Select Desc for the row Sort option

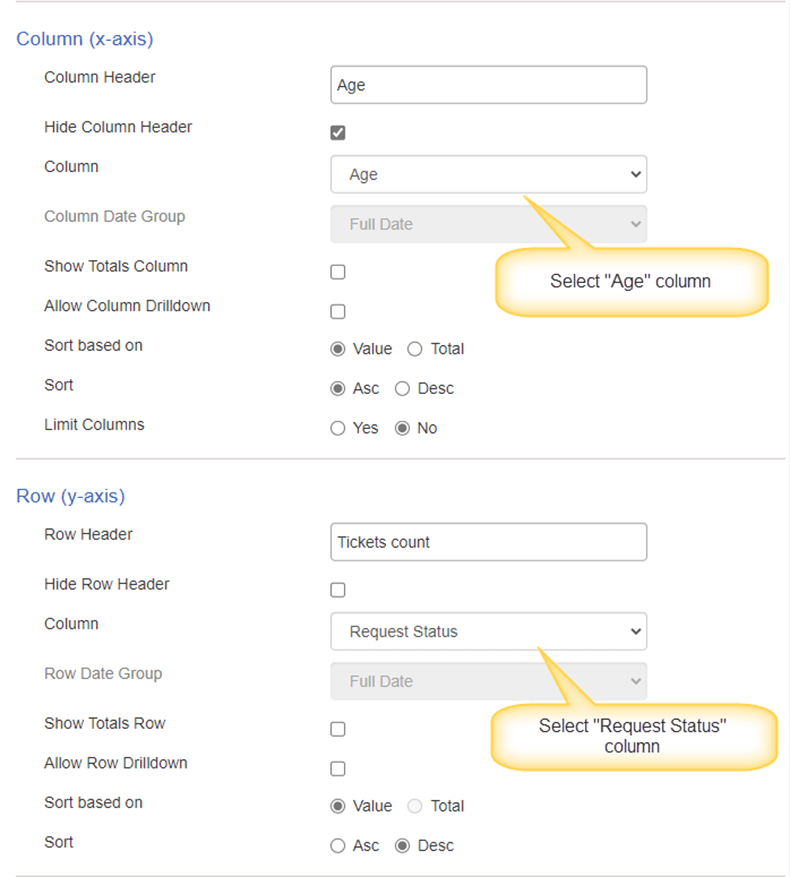click(x=402, y=846)
